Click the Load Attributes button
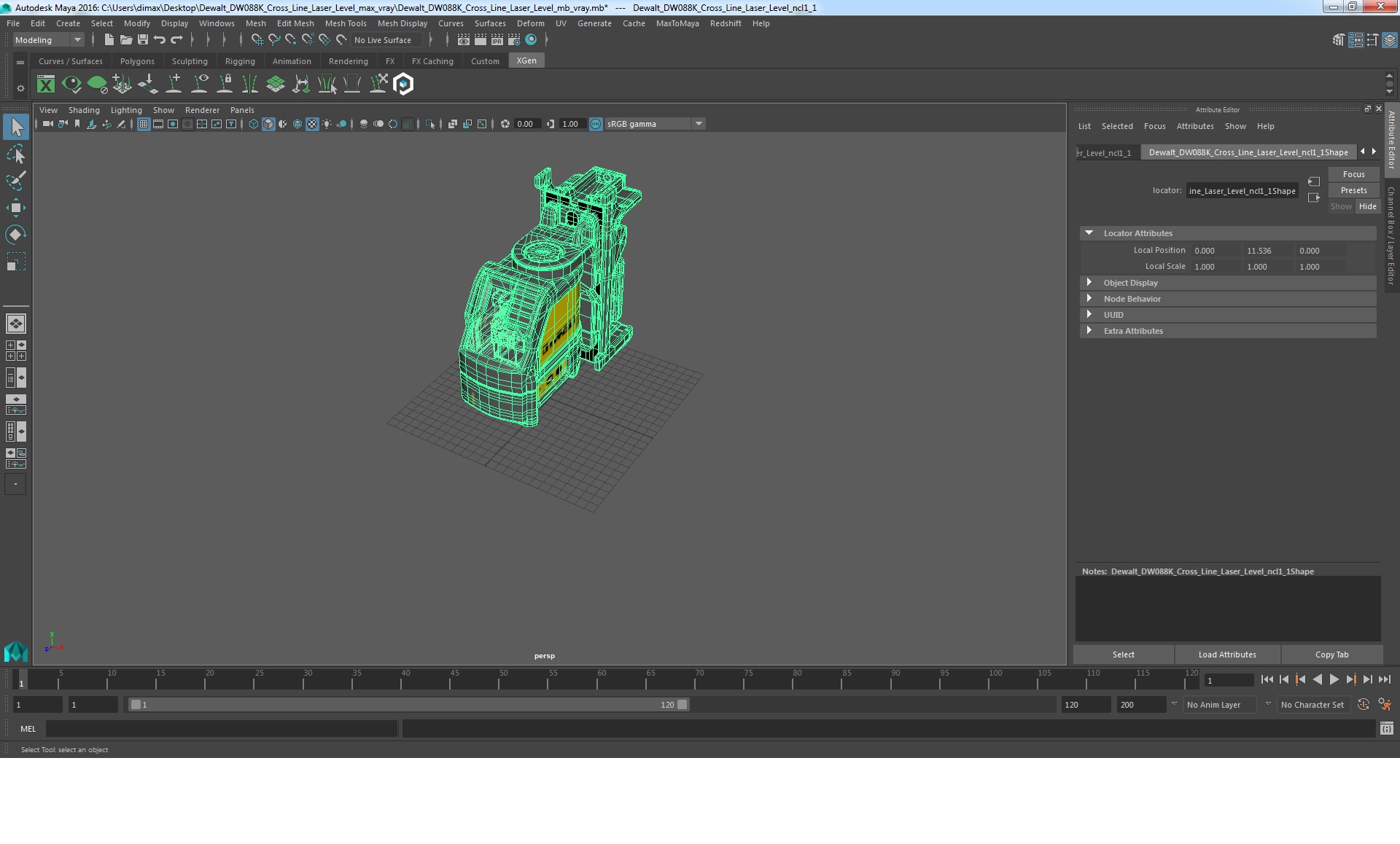This screenshot has height=844, width=1400. click(1227, 655)
